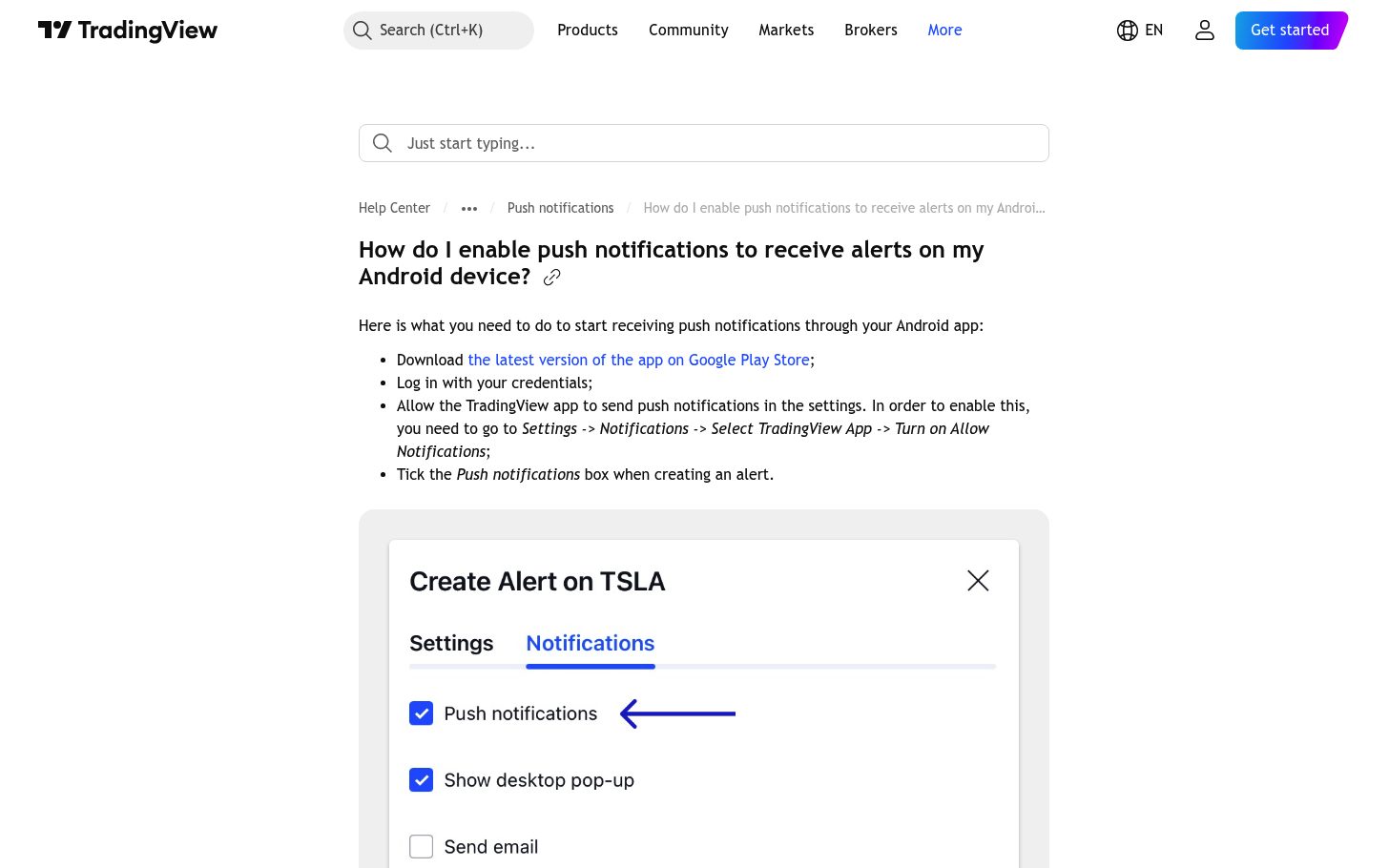Open the Products menu
The image size is (1389, 868).
(588, 31)
